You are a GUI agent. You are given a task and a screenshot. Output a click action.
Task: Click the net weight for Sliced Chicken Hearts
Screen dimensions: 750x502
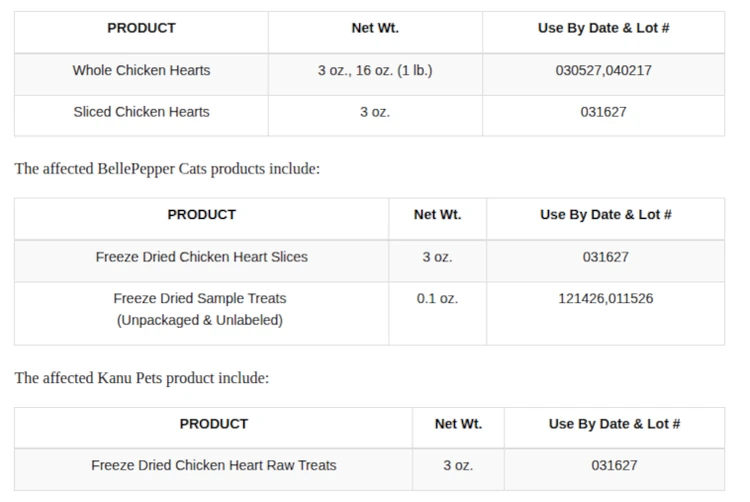375,112
